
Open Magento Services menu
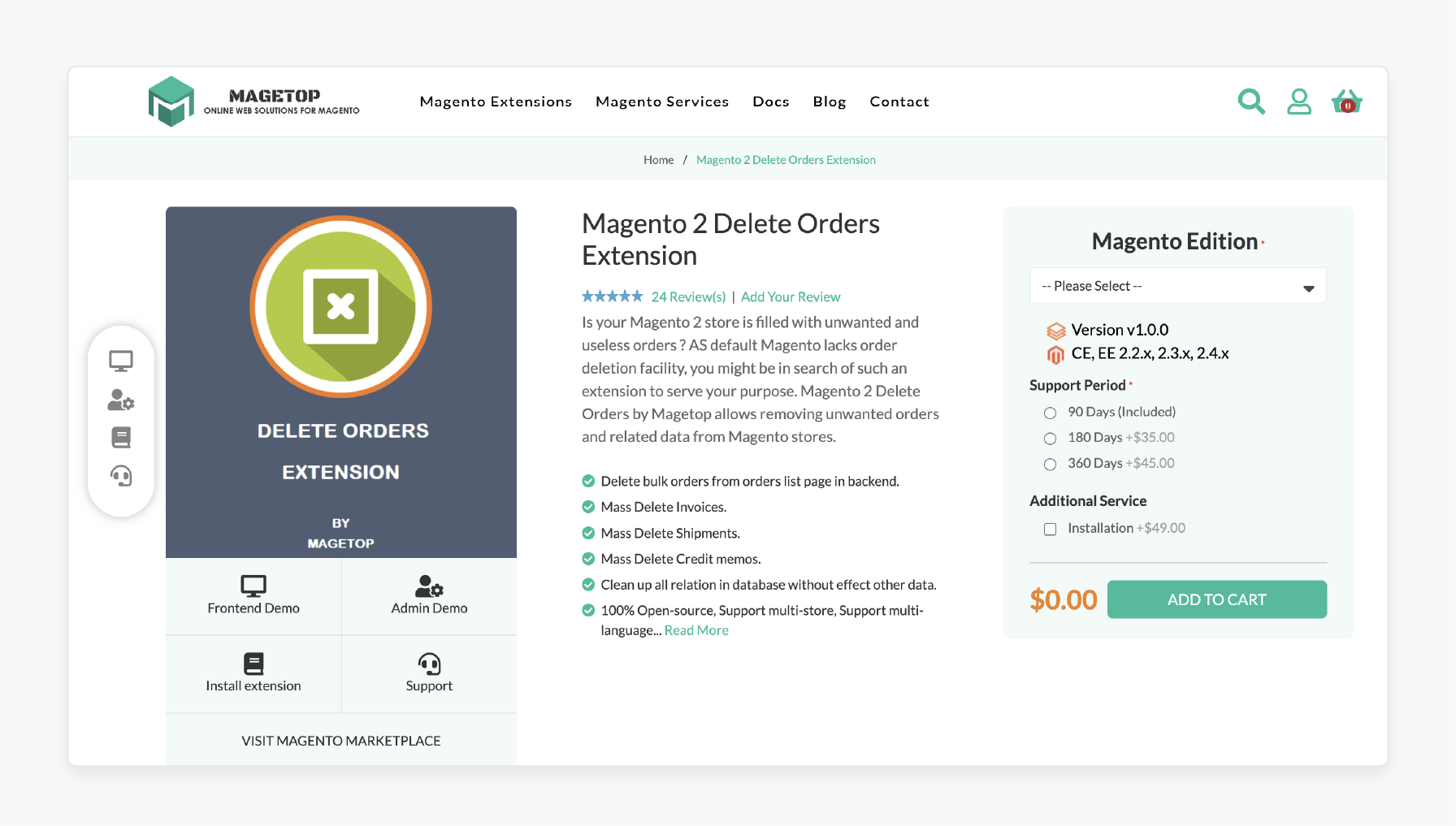(x=662, y=102)
